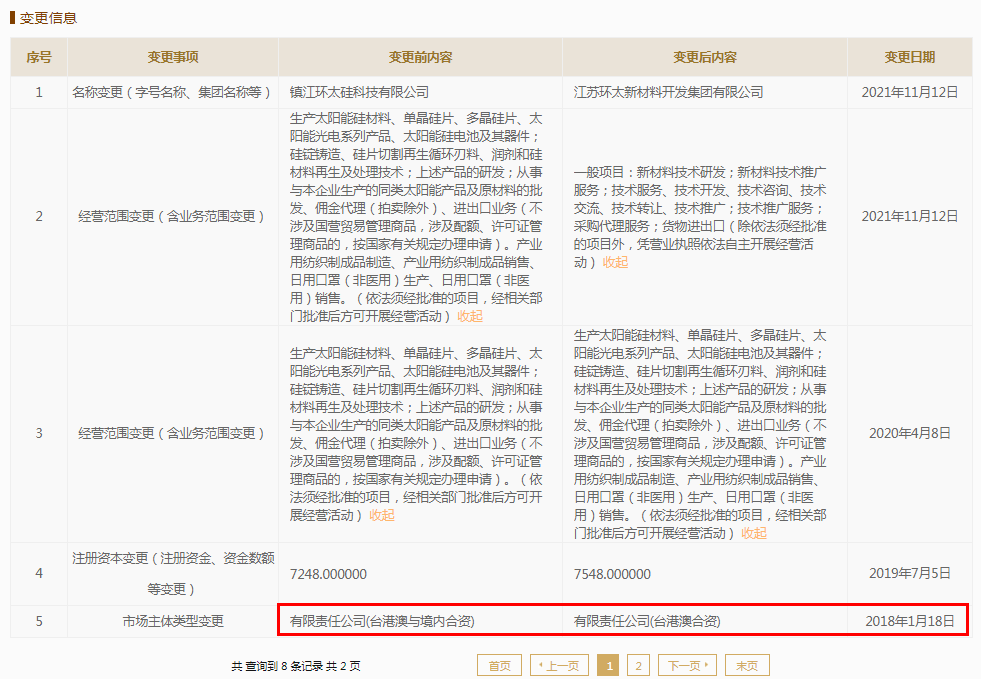This screenshot has height=679, width=981.
Task: Click the date 2020年4月8日
Action: pyautogui.click(x=910, y=433)
